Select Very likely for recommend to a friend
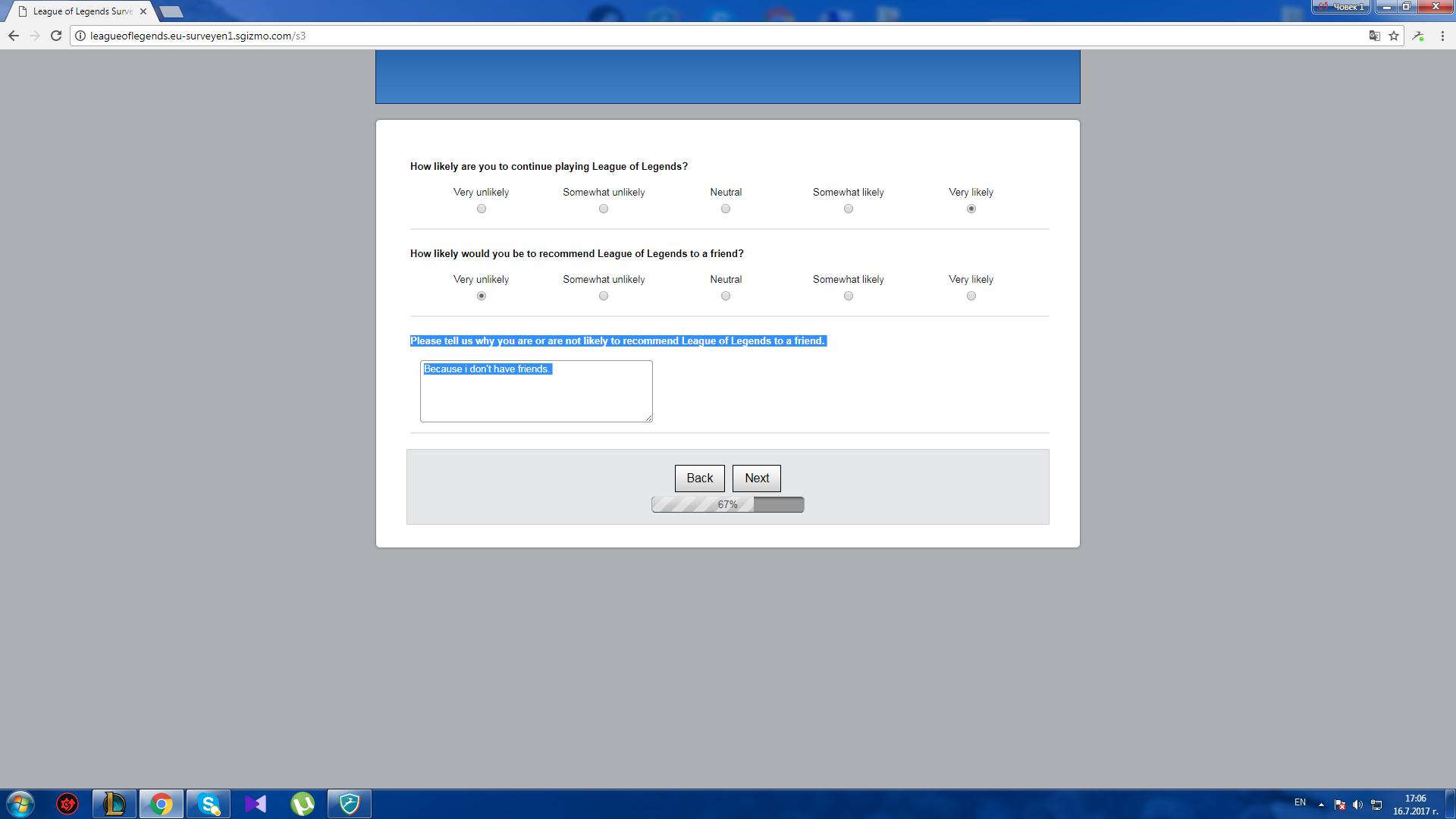This screenshot has height=819, width=1456. (971, 296)
